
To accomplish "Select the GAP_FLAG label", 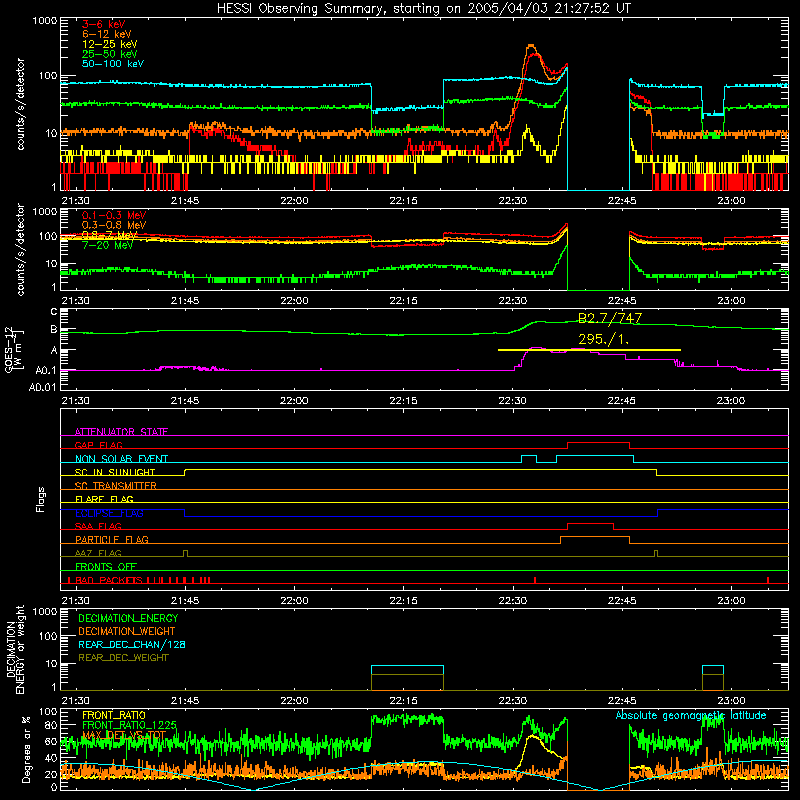I will (98, 445).
